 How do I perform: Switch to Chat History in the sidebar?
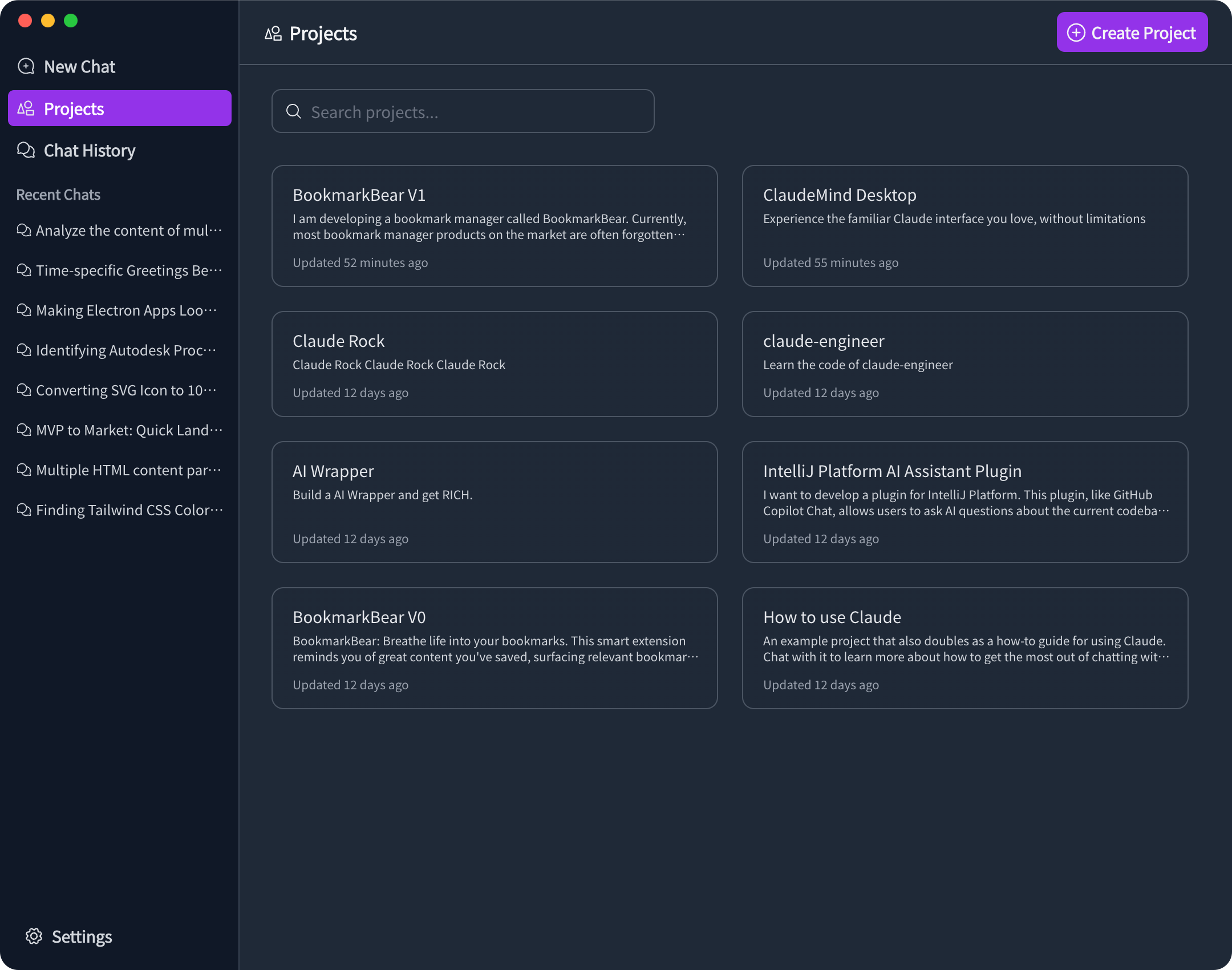tap(89, 150)
